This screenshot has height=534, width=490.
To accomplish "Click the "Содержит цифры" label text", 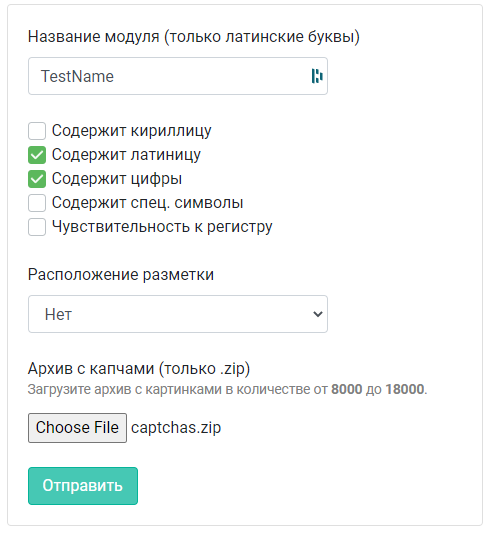I will [x=117, y=179].
